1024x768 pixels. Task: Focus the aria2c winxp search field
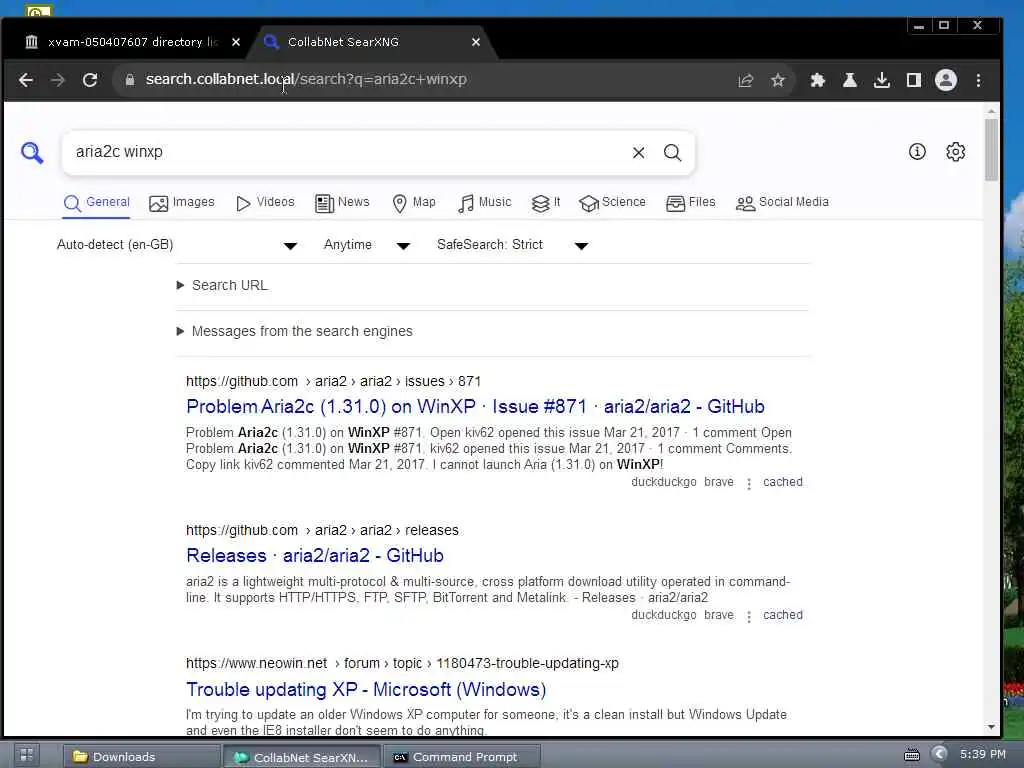pyautogui.click(x=346, y=152)
